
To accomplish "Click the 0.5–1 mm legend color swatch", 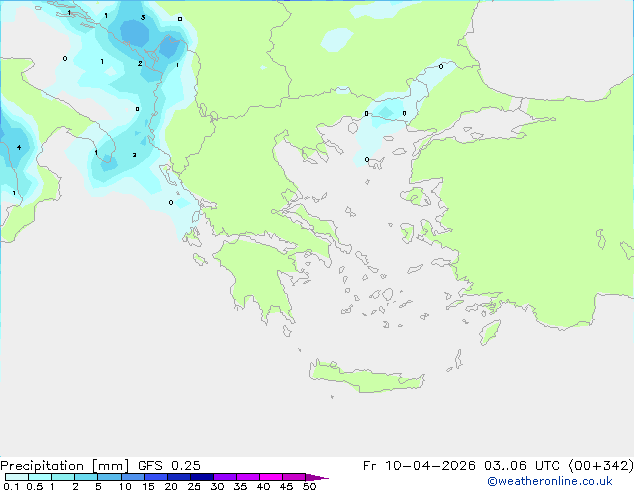I will coord(40,477).
